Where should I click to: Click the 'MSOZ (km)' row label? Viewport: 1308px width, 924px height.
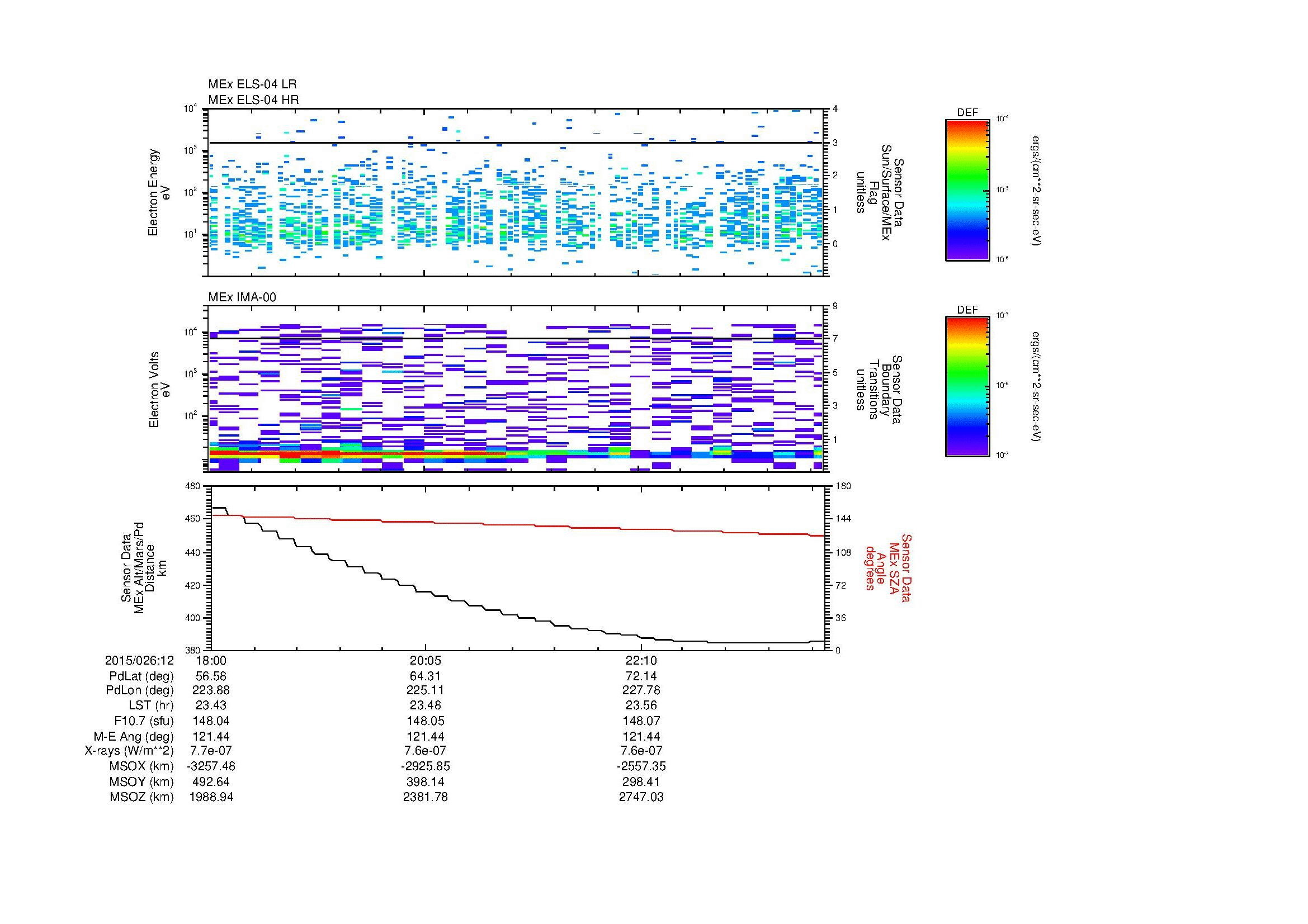coord(141,798)
